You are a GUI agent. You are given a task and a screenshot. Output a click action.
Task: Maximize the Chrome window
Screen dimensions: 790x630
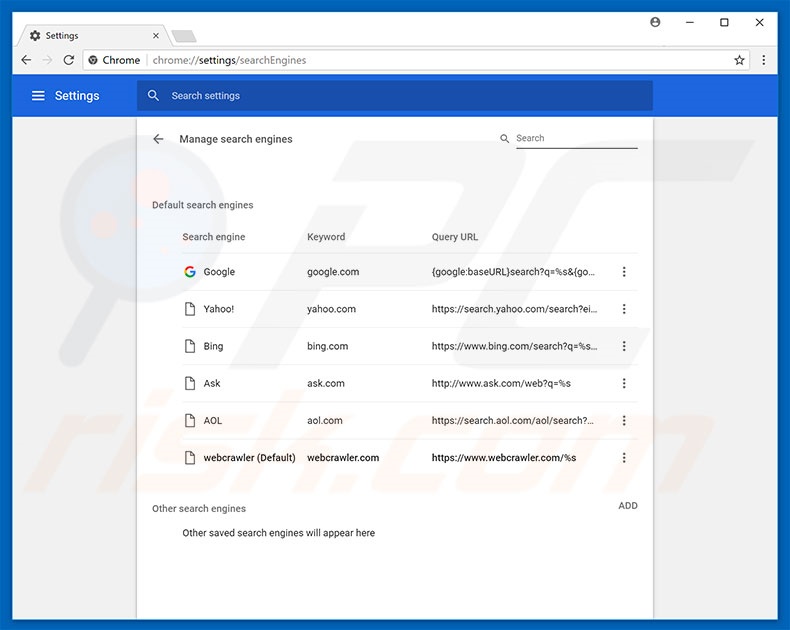pyautogui.click(x=724, y=22)
